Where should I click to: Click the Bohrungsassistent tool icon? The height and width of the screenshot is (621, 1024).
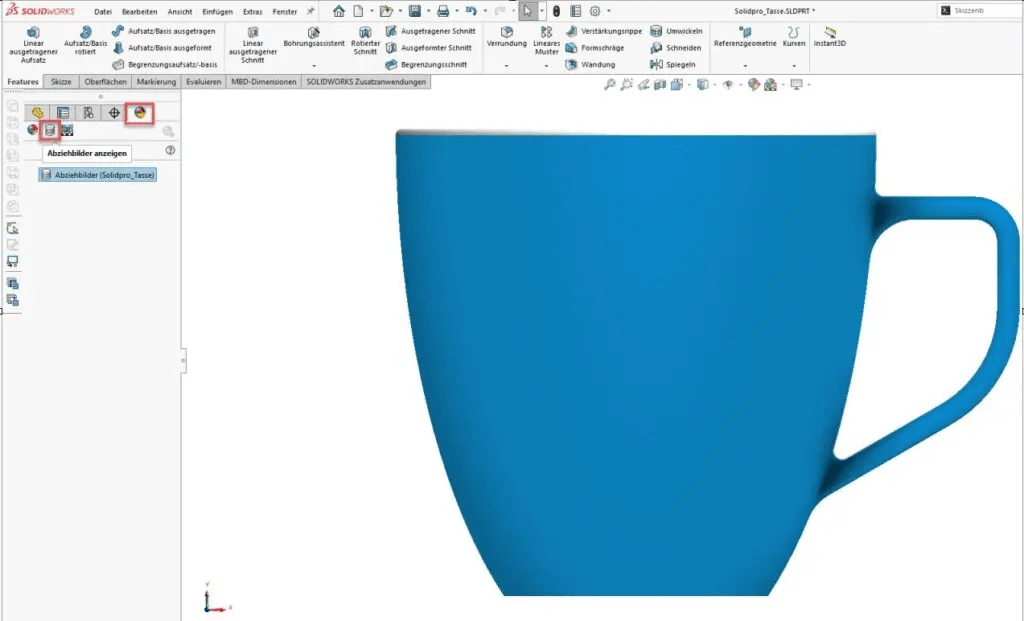click(x=313, y=33)
